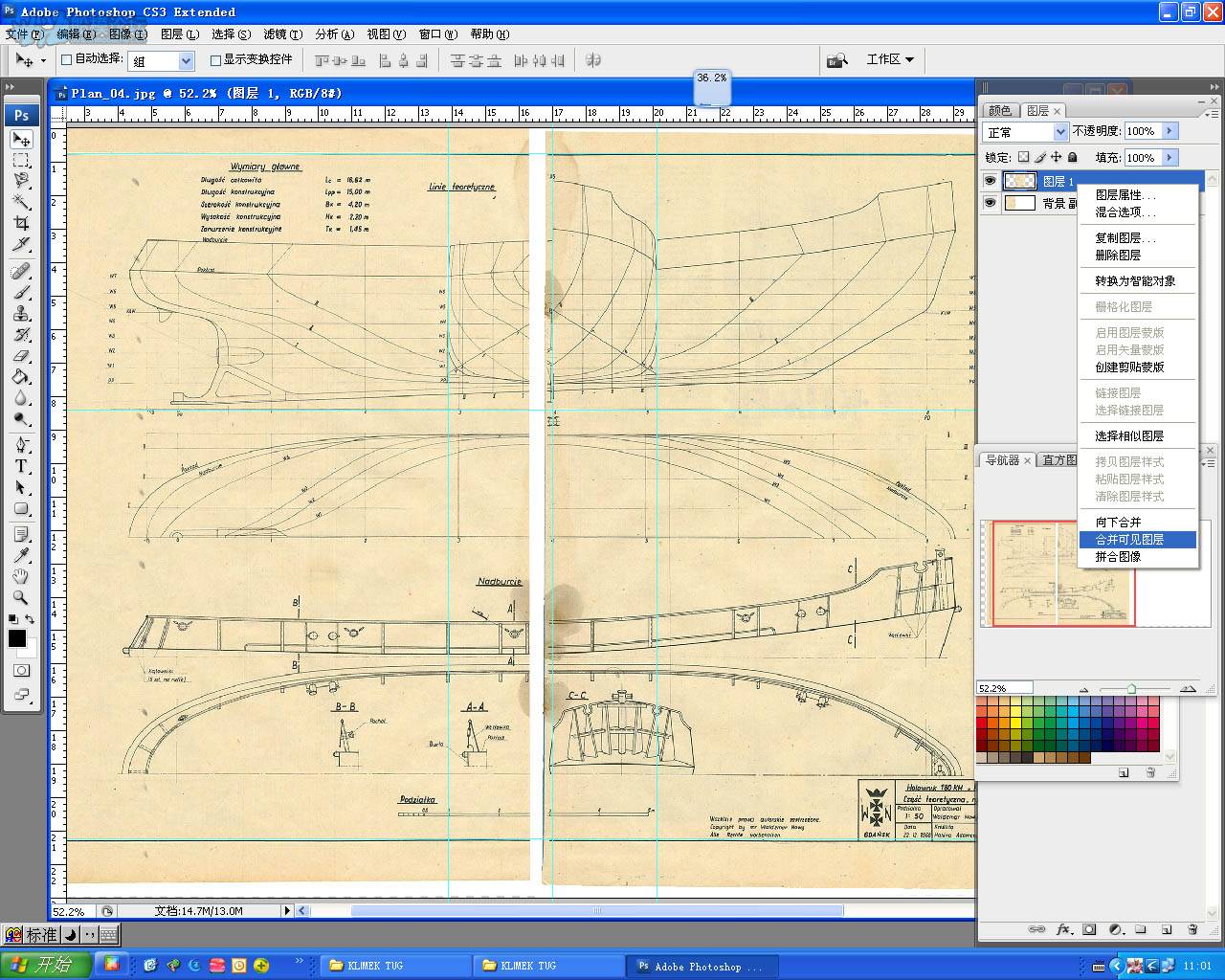1225x980 pixels.
Task: Open the 工作区 workspace dropdown
Action: (x=889, y=59)
